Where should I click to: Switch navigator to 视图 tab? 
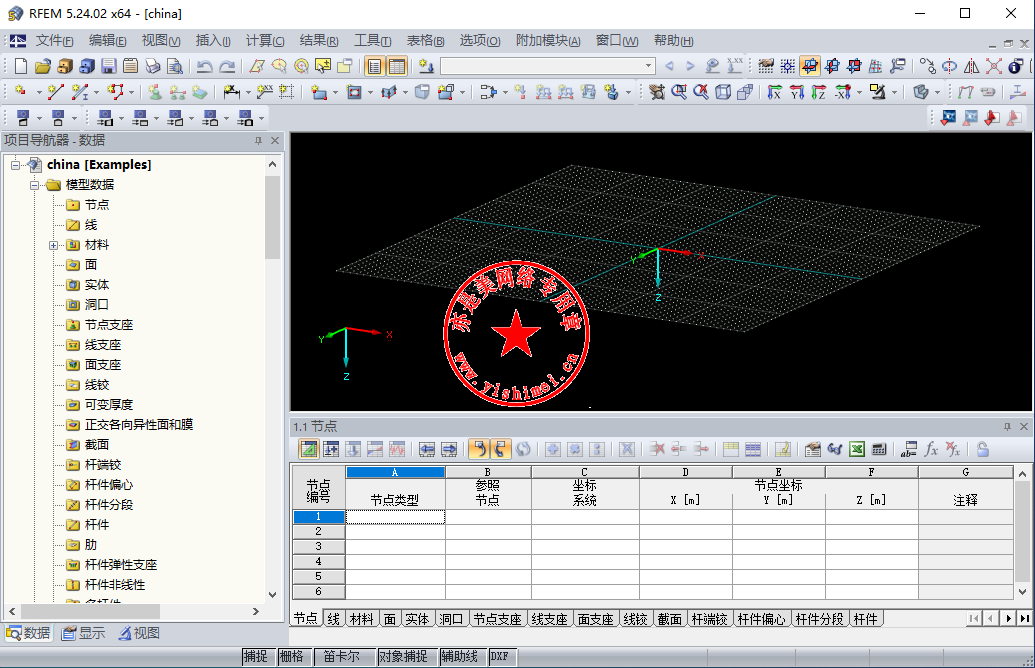(139, 634)
